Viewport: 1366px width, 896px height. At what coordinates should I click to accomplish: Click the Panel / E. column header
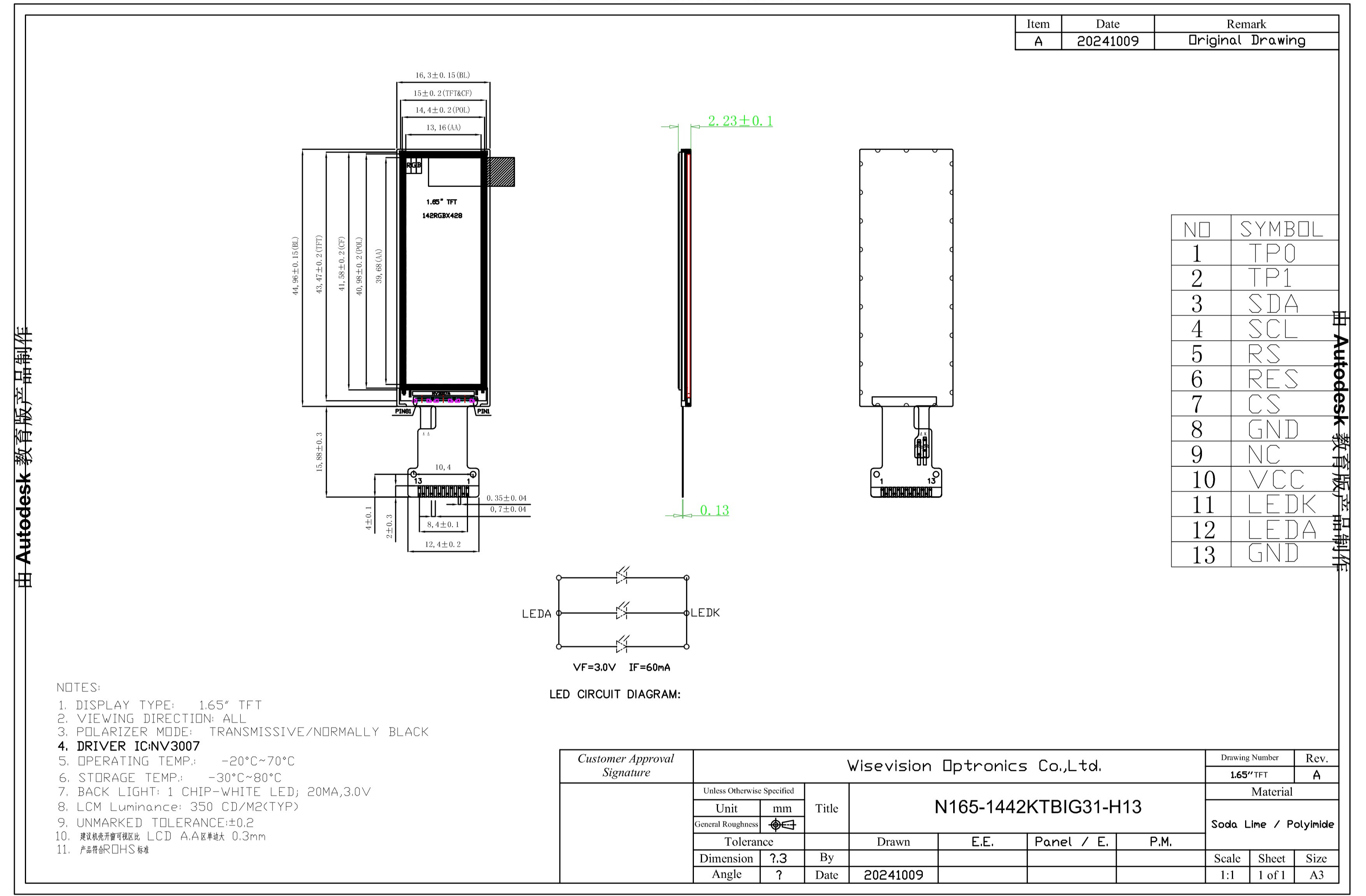[x=1071, y=842]
